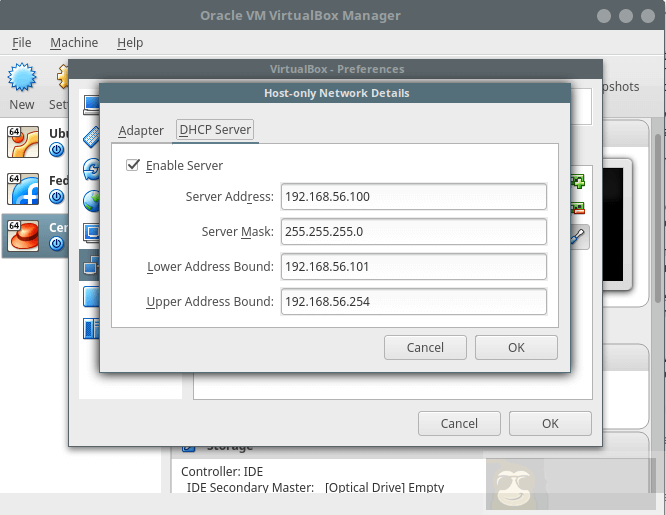
Task: Click the 'Upper Address Bound:' label
Action: pyautogui.click(x=210, y=302)
